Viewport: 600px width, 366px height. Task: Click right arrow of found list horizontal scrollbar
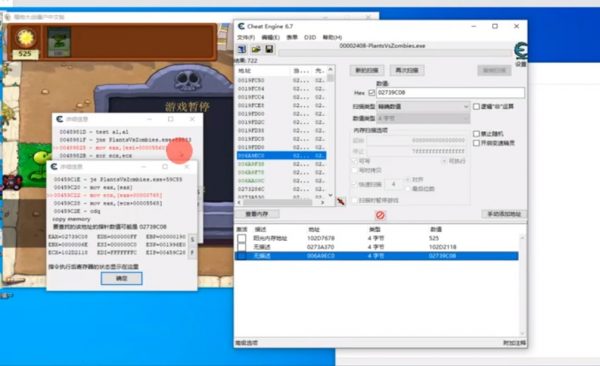[322, 202]
